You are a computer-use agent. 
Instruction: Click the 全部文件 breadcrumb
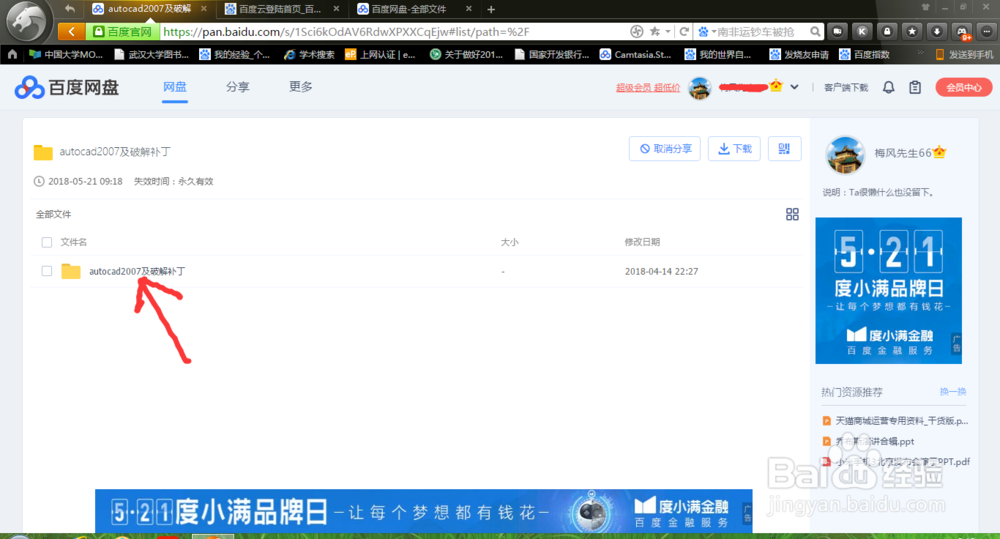[54, 214]
